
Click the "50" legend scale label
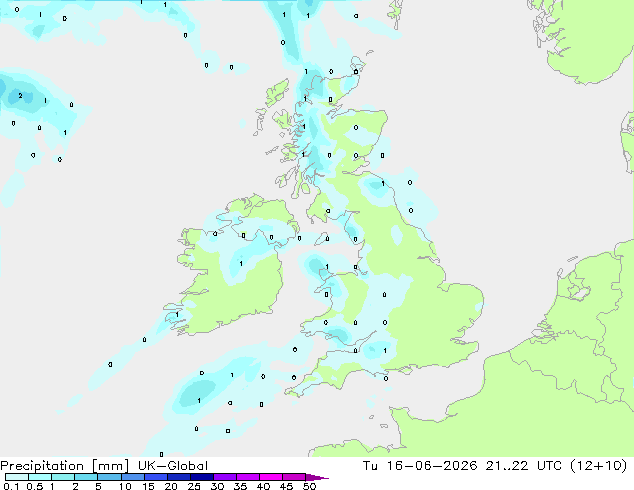309,486
